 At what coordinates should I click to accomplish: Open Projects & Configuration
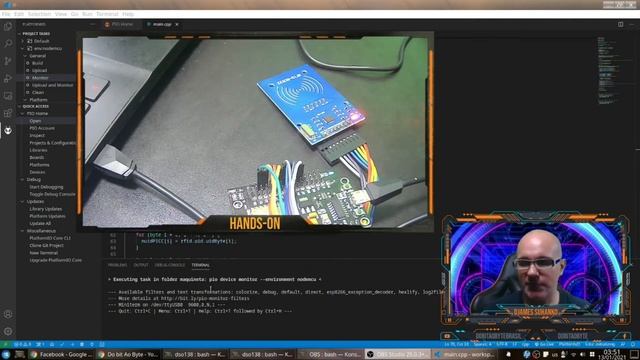click(x=53, y=143)
